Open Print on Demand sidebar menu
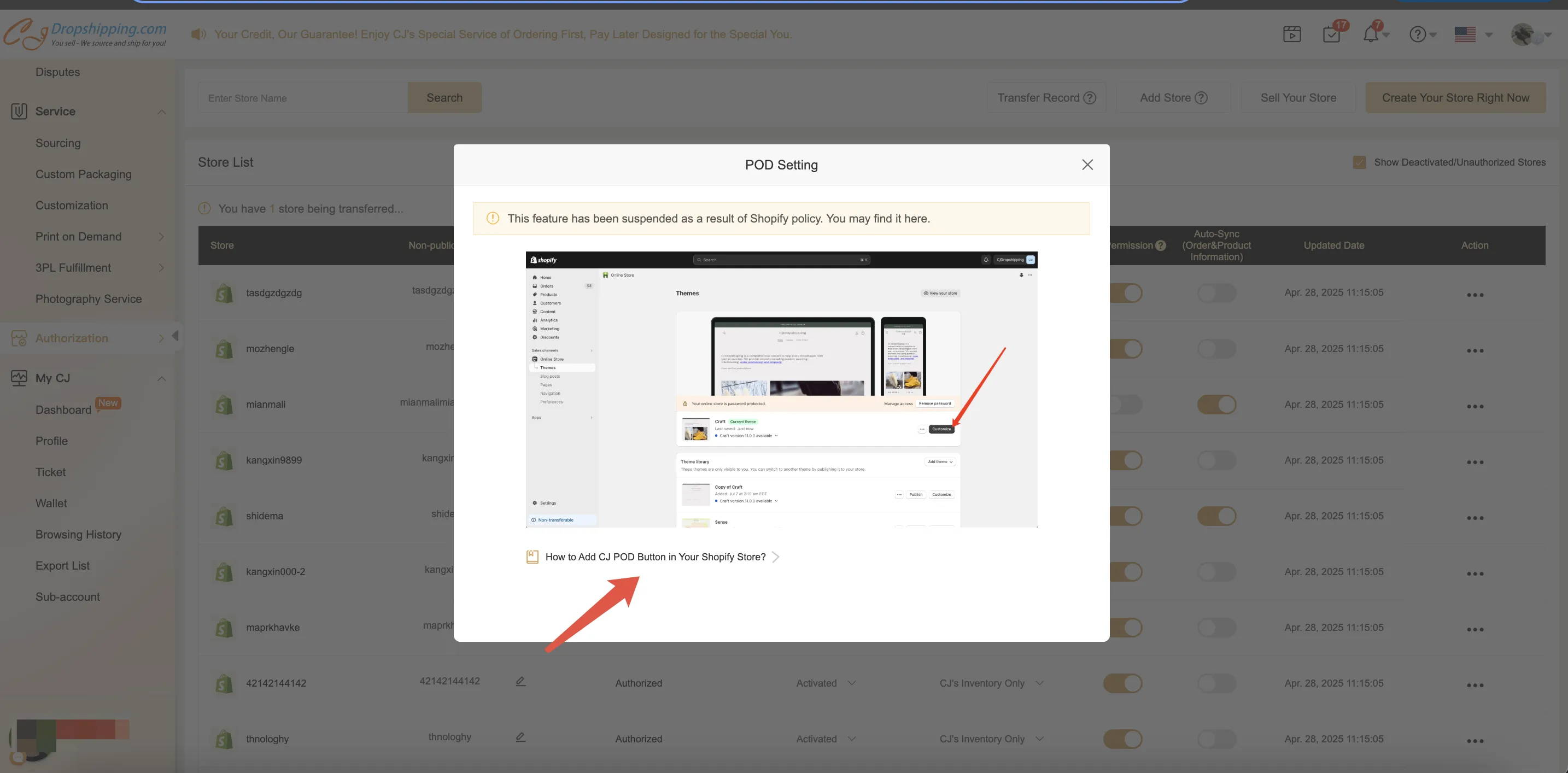This screenshot has height=773, width=1568. click(78, 237)
